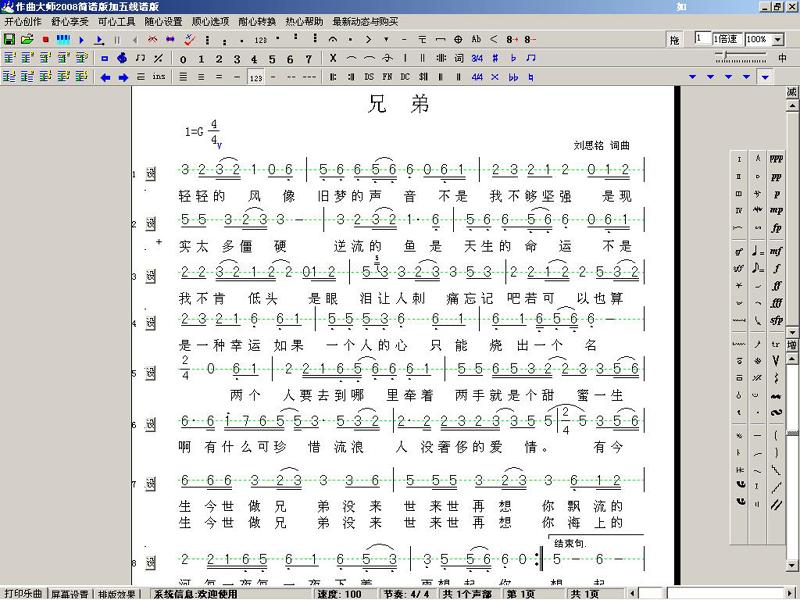Add a flat accidental from the toolbar
The height and width of the screenshot is (600, 800).
pos(513,58)
